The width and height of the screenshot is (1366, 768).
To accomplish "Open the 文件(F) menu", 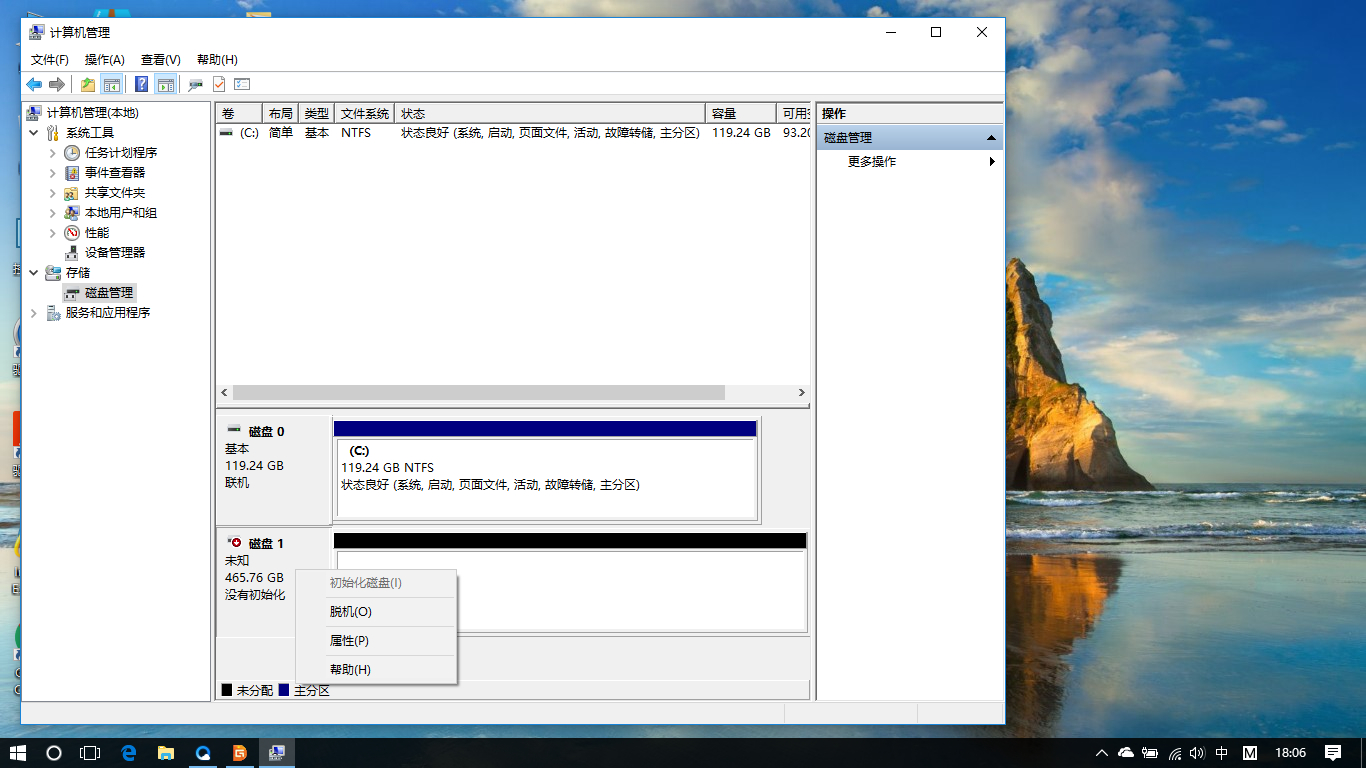I will coord(50,60).
